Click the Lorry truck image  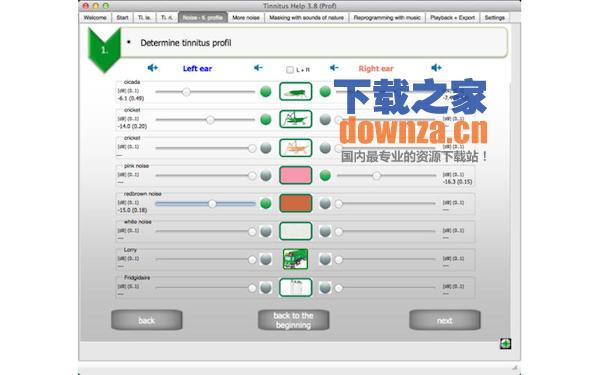click(295, 259)
